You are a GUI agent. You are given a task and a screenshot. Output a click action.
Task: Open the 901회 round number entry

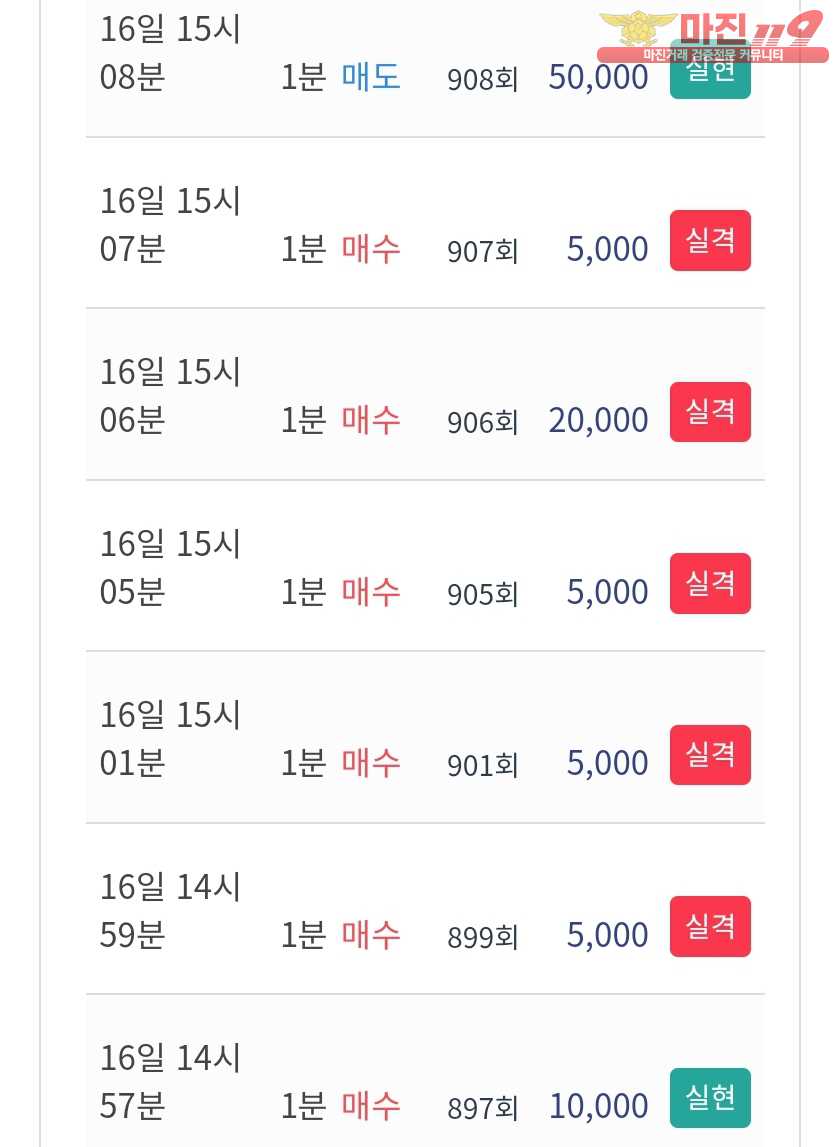click(x=483, y=765)
